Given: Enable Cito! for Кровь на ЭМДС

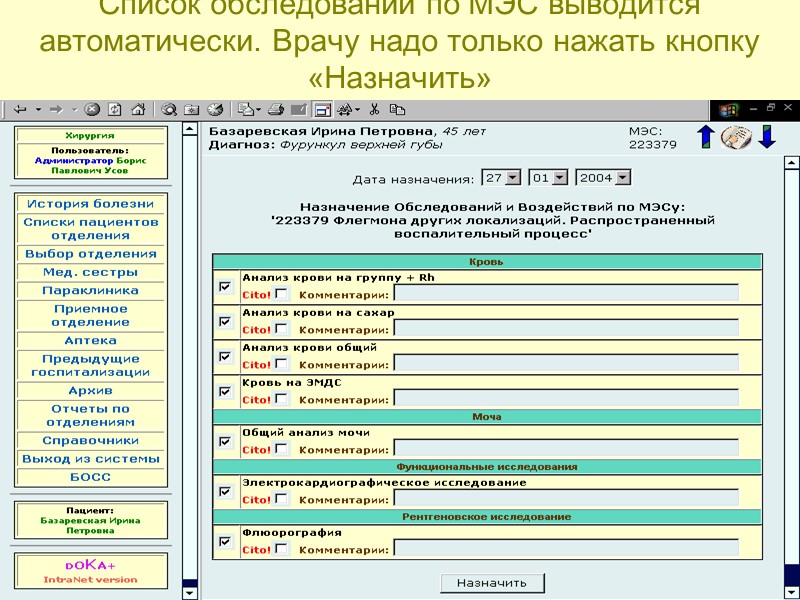Looking at the screenshot, I should (281, 398).
